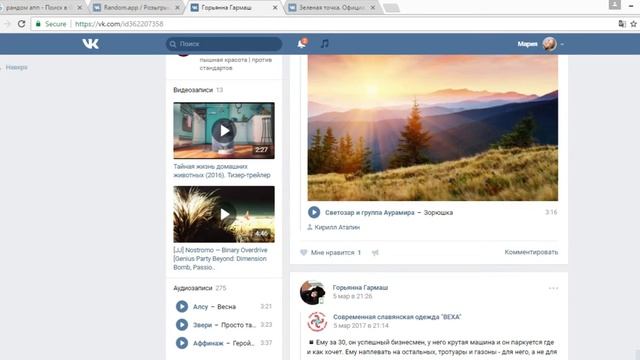Switch to the Зеленая точка browser tab
This screenshot has height=360, width=640.
click(332, 7)
